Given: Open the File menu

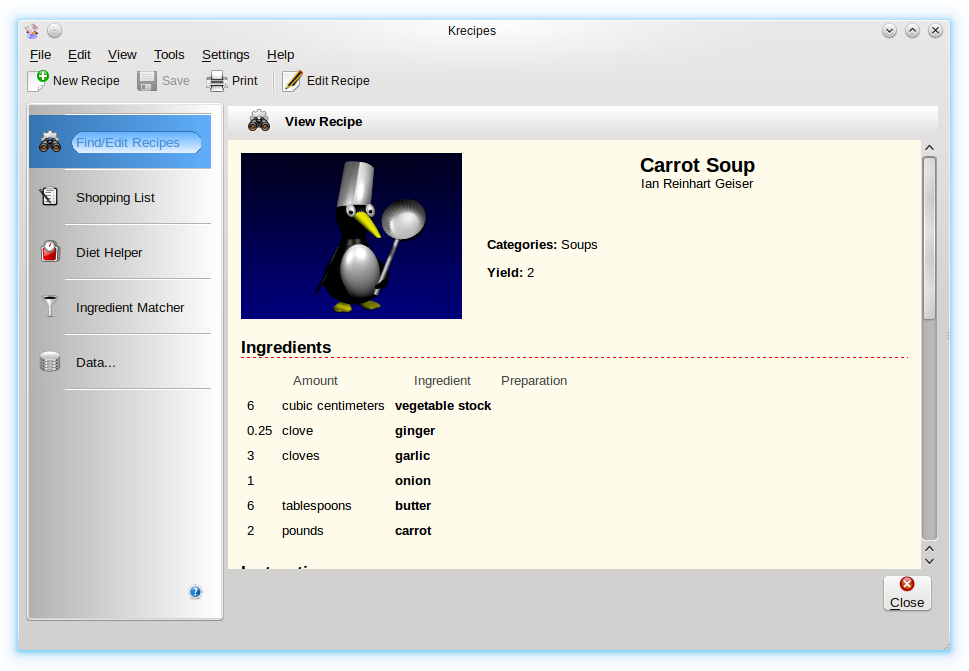Looking at the screenshot, I should (x=40, y=55).
